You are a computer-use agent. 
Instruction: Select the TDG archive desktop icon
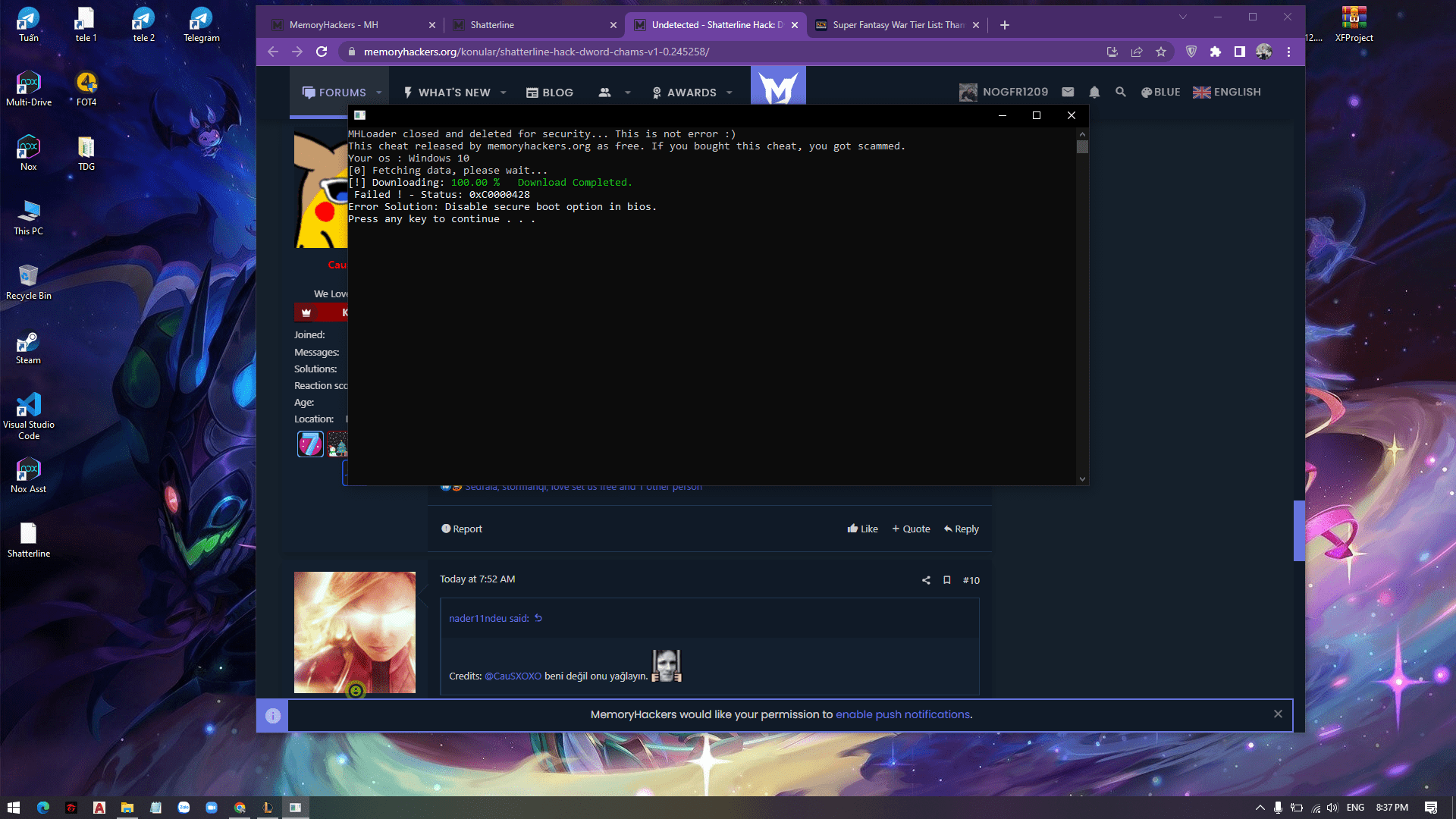[x=86, y=153]
